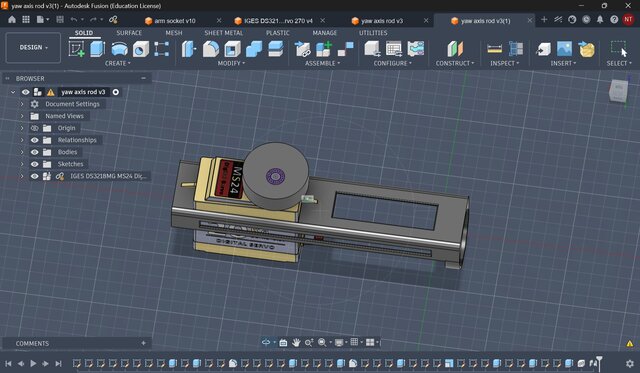Hide the IGES DS3218MG component
This screenshot has width=640, height=373.
pyautogui.click(x=35, y=176)
